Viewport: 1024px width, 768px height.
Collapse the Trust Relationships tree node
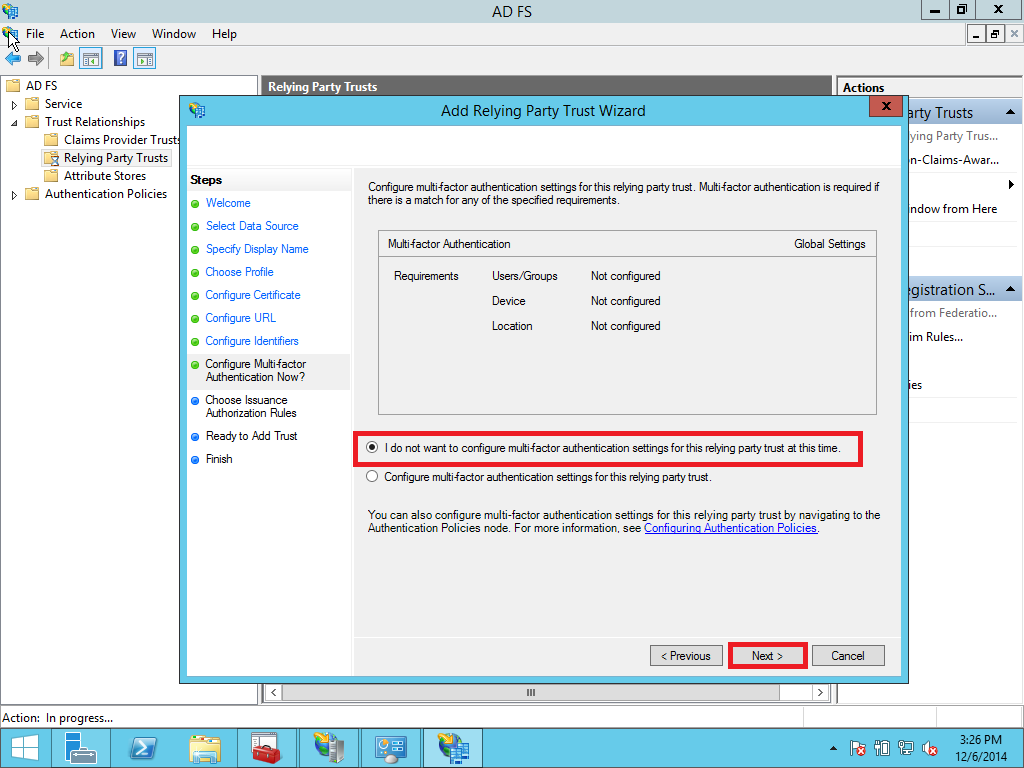(14, 122)
